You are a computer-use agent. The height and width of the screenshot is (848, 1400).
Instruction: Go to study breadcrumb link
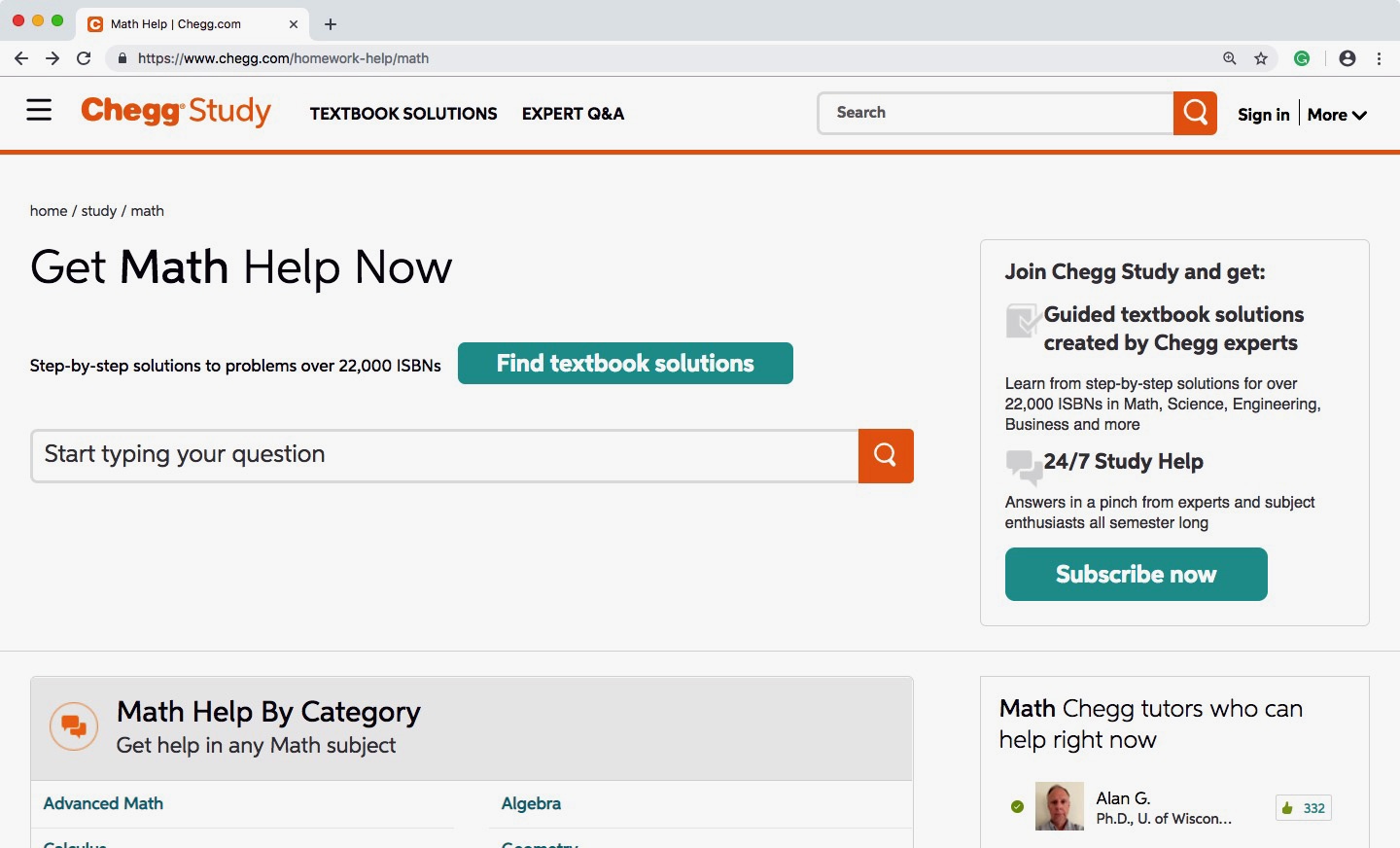click(99, 211)
